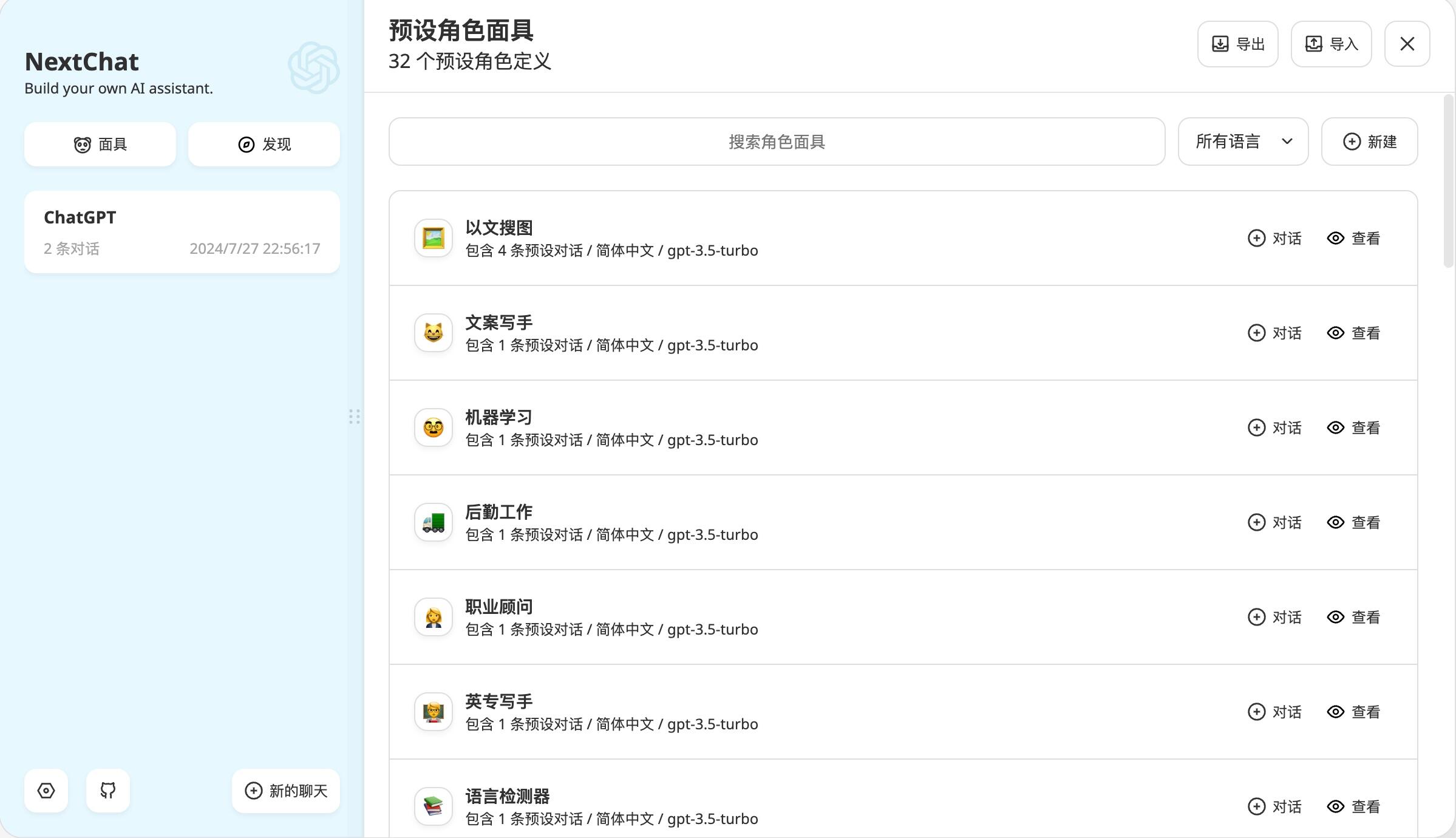Click the plus icon on 新建 button
The image size is (1456, 838).
coord(1351,141)
